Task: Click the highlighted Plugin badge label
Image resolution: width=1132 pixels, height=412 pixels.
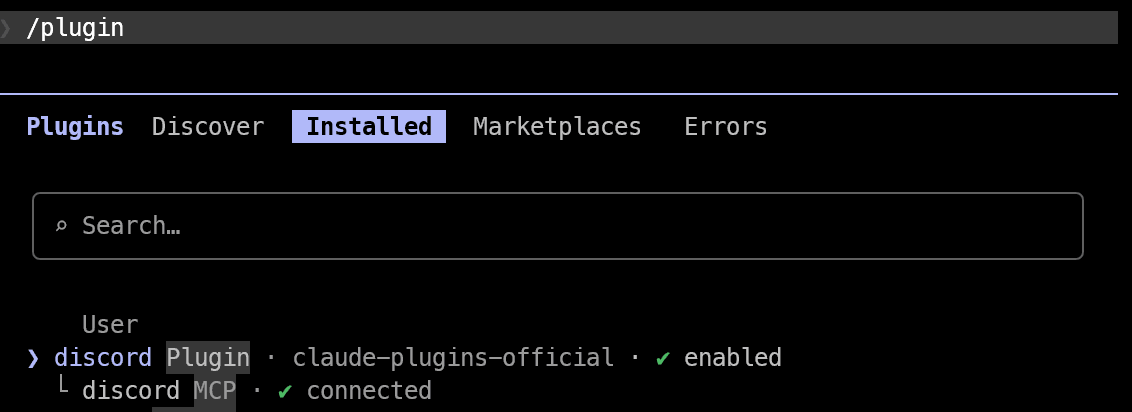Action: pyautogui.click(x=208, y=357)
